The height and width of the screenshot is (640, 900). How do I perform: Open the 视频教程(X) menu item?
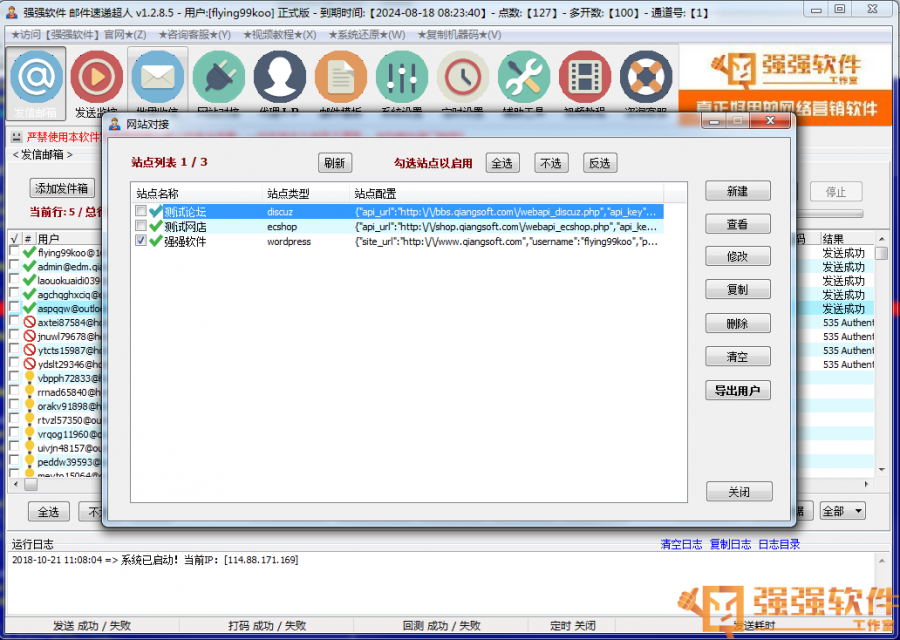[280, 35]
